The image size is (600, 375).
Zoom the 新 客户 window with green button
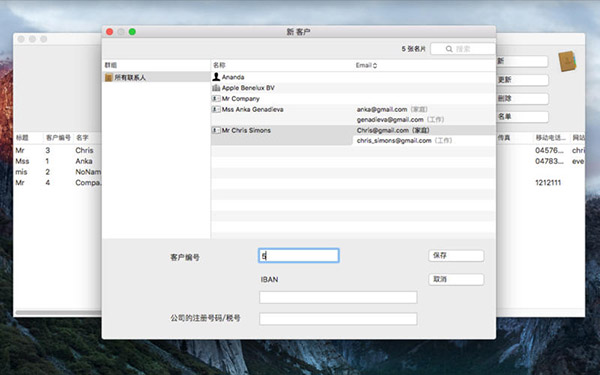(x=132, y=32)
